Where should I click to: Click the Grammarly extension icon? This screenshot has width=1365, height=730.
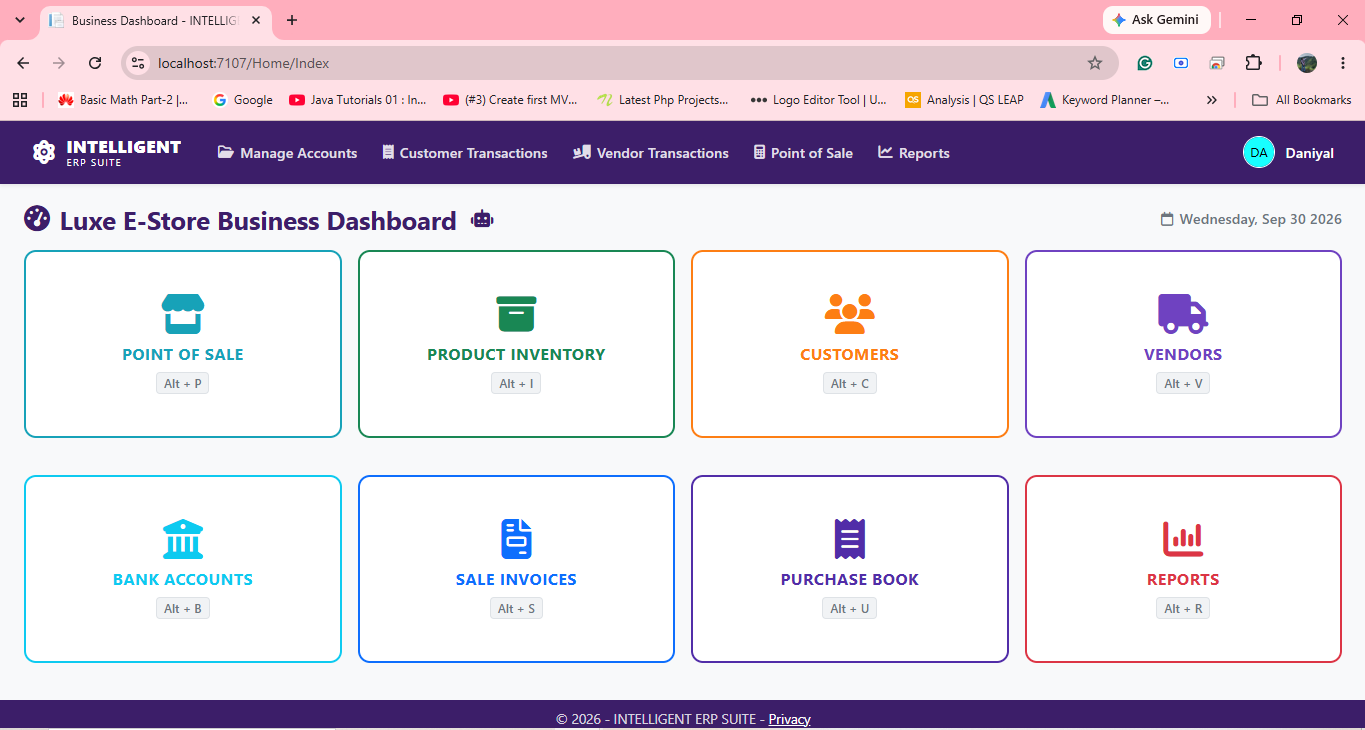(1145, 63)
